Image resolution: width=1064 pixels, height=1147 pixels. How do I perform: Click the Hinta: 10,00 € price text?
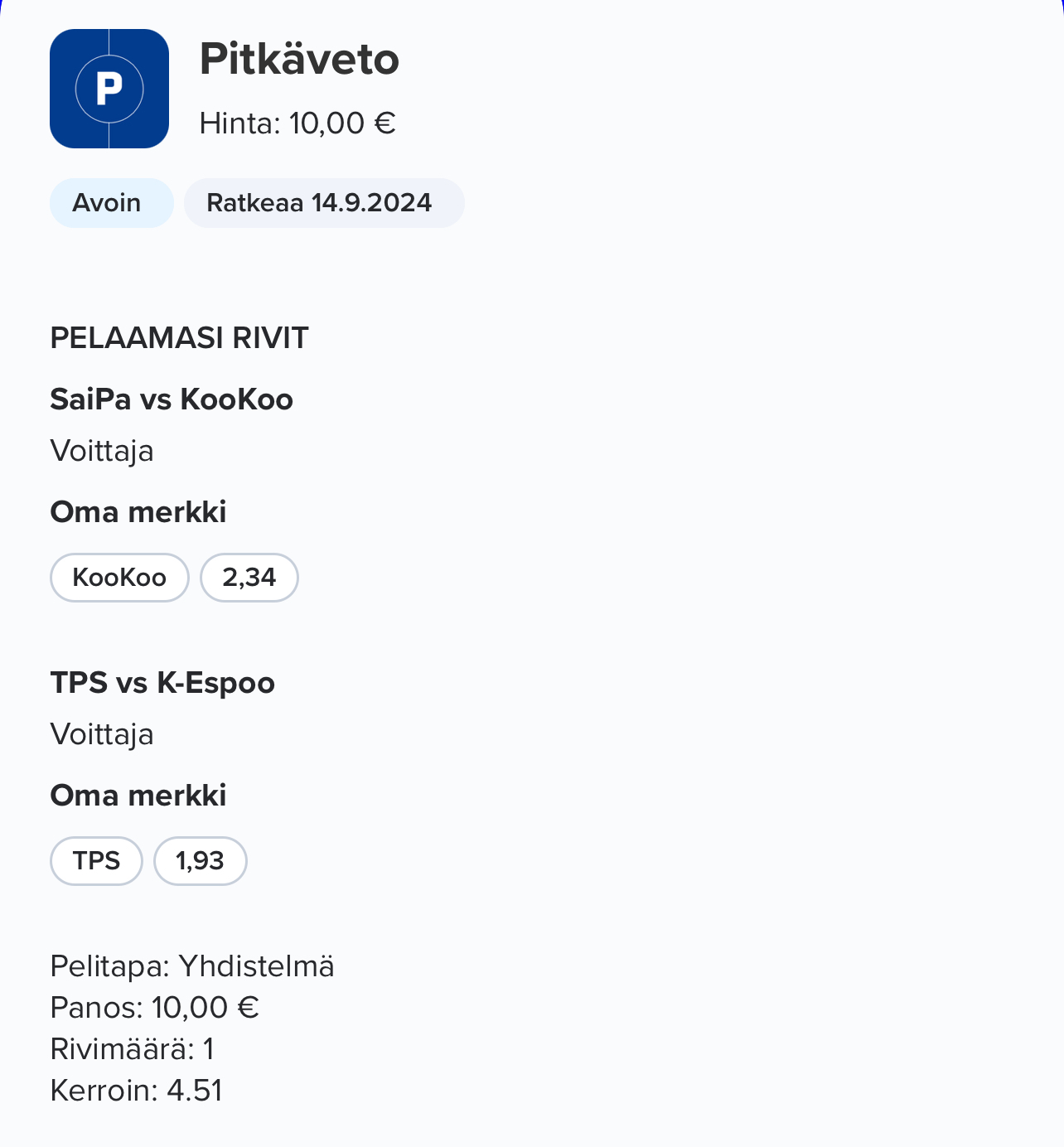click(x=297, y=123)
